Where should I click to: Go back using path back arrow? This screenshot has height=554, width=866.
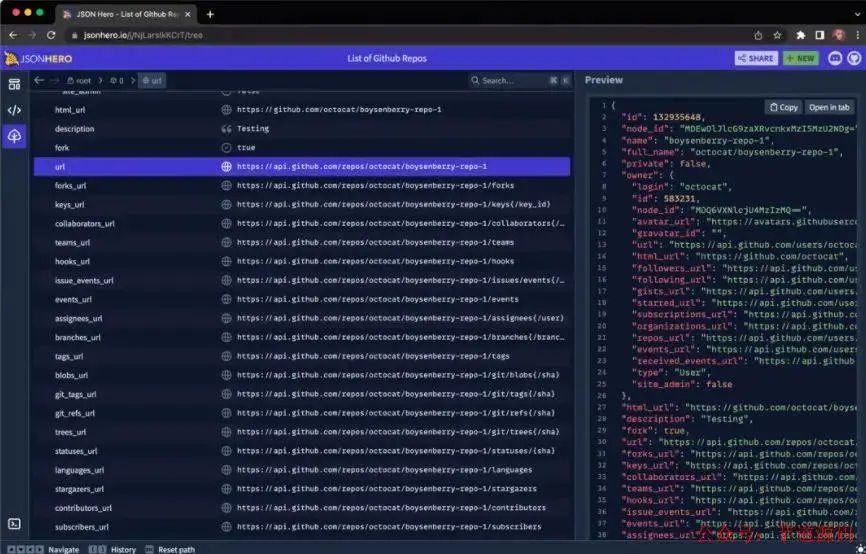point(39,81)
